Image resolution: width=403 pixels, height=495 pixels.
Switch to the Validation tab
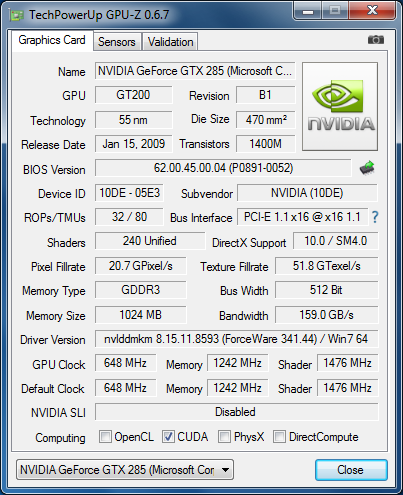(170, 42)
